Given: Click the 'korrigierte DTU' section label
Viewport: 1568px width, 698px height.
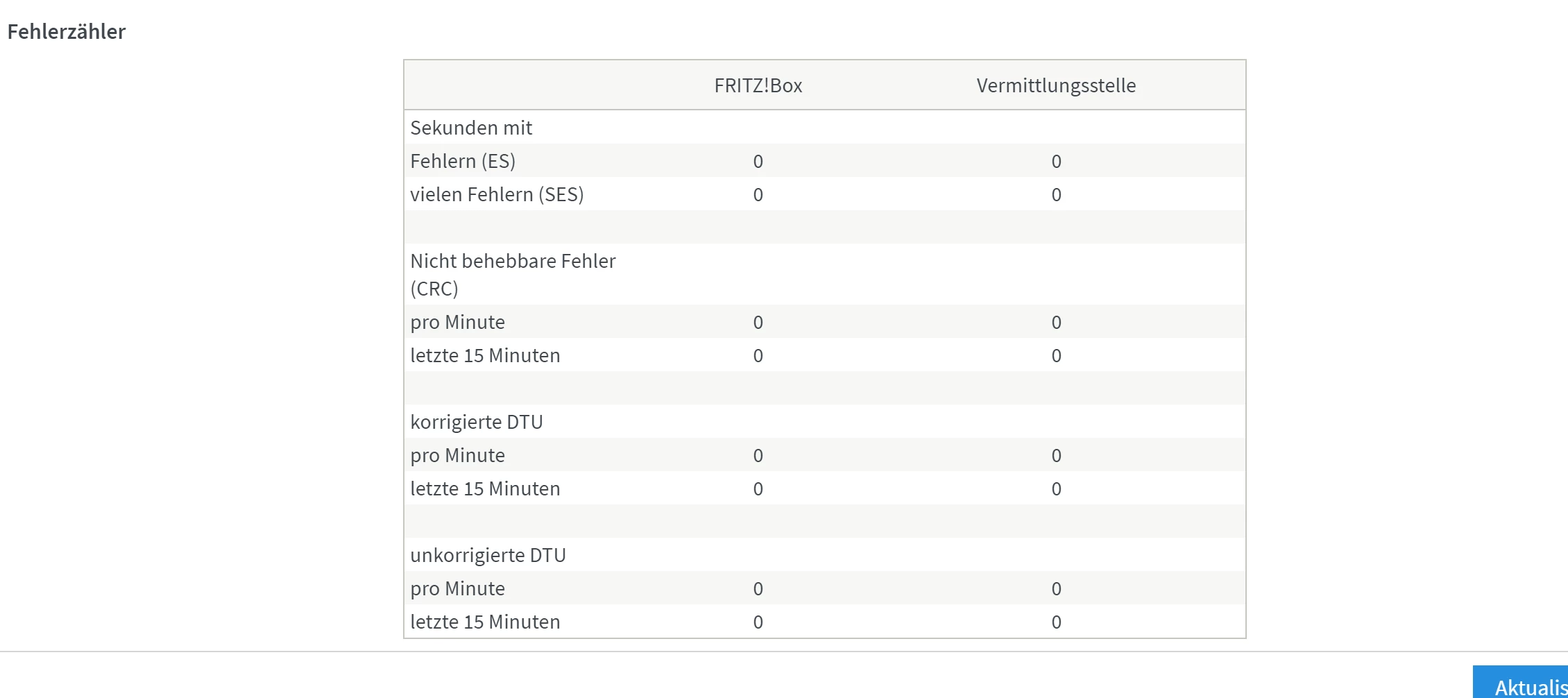Looking at the screenshot, I should 477,422.
